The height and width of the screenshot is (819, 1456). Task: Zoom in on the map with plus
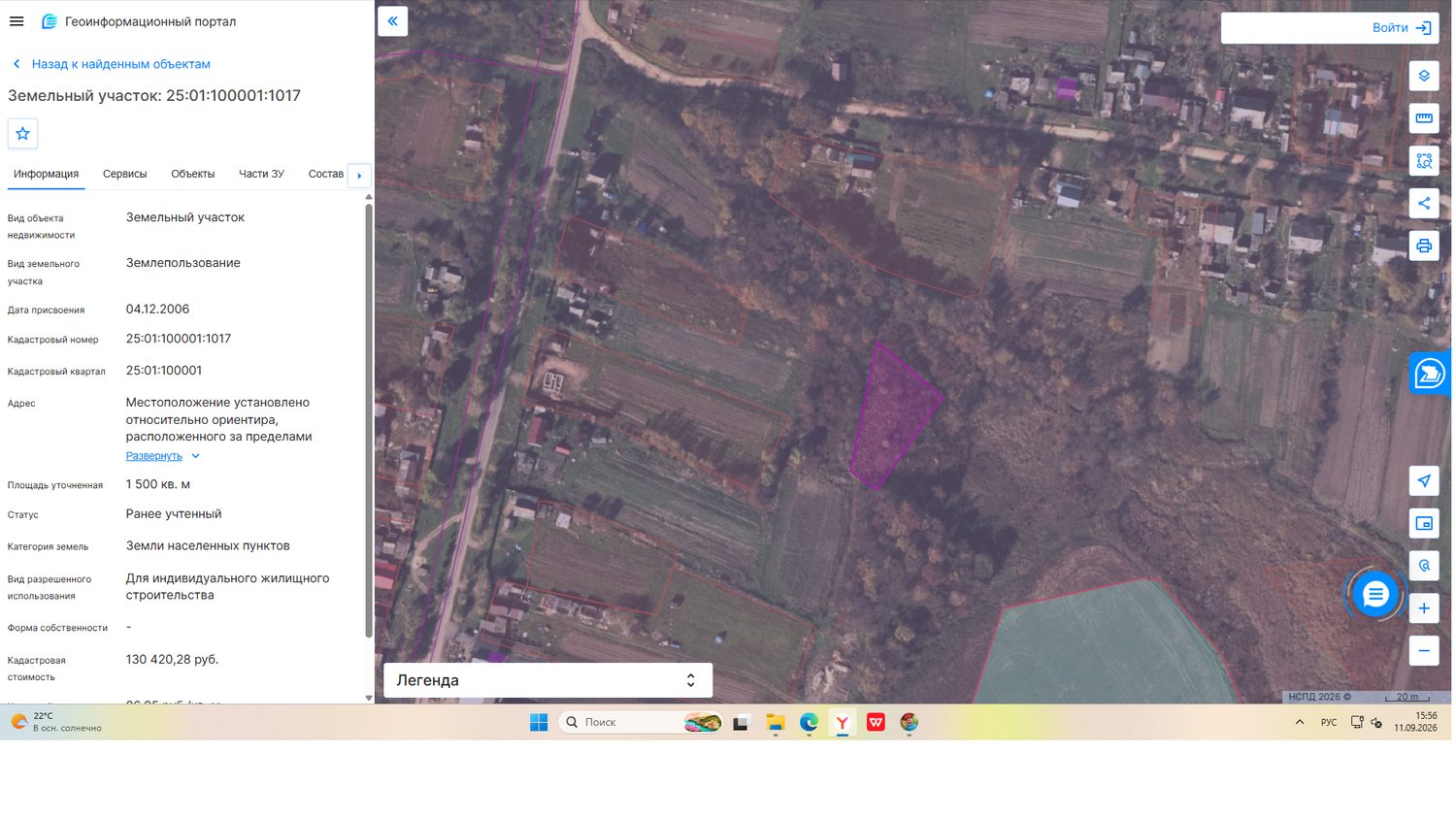1424,608
